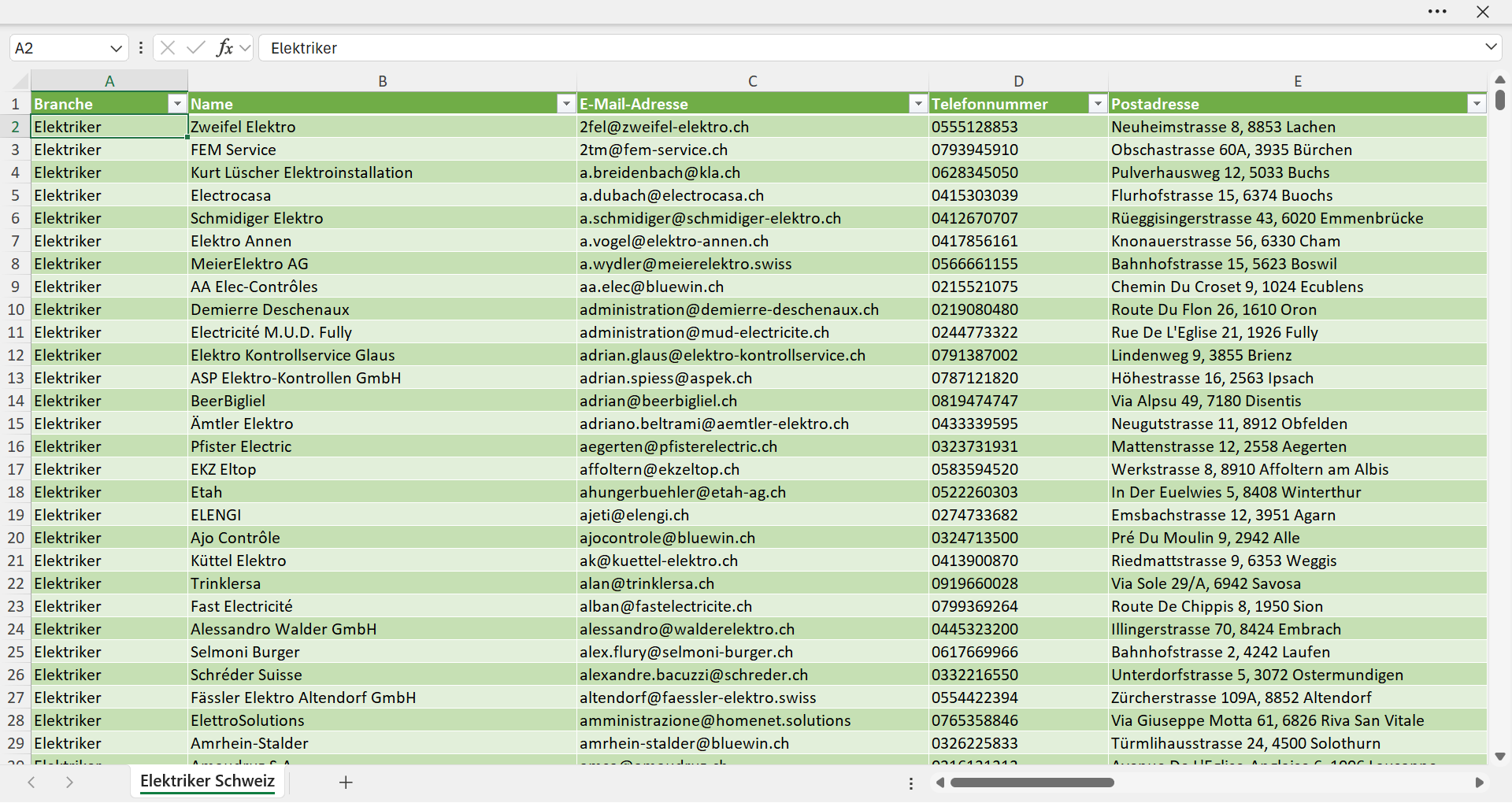Screen dimensions: 1512x803
Task: Click the horizontal scrollbar thumb
Action: tap(1032, 783)
